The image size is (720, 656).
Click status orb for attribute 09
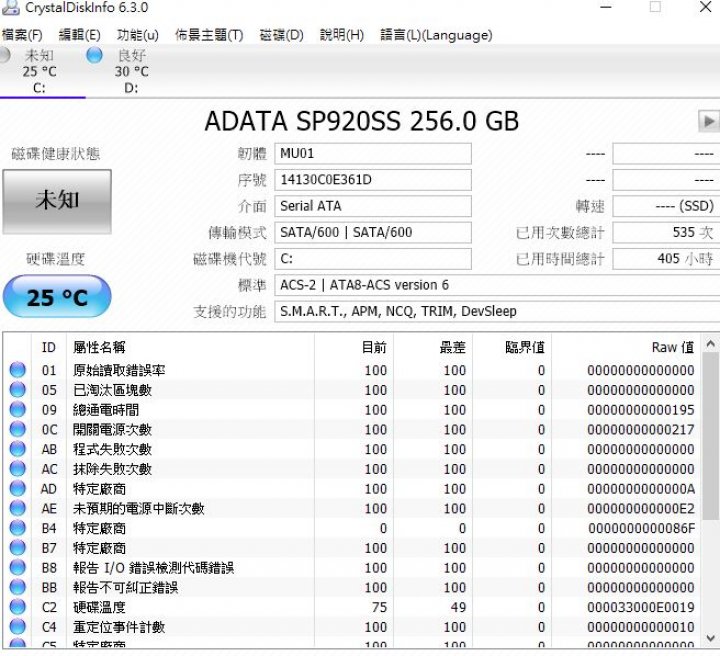tap(17, 409)
